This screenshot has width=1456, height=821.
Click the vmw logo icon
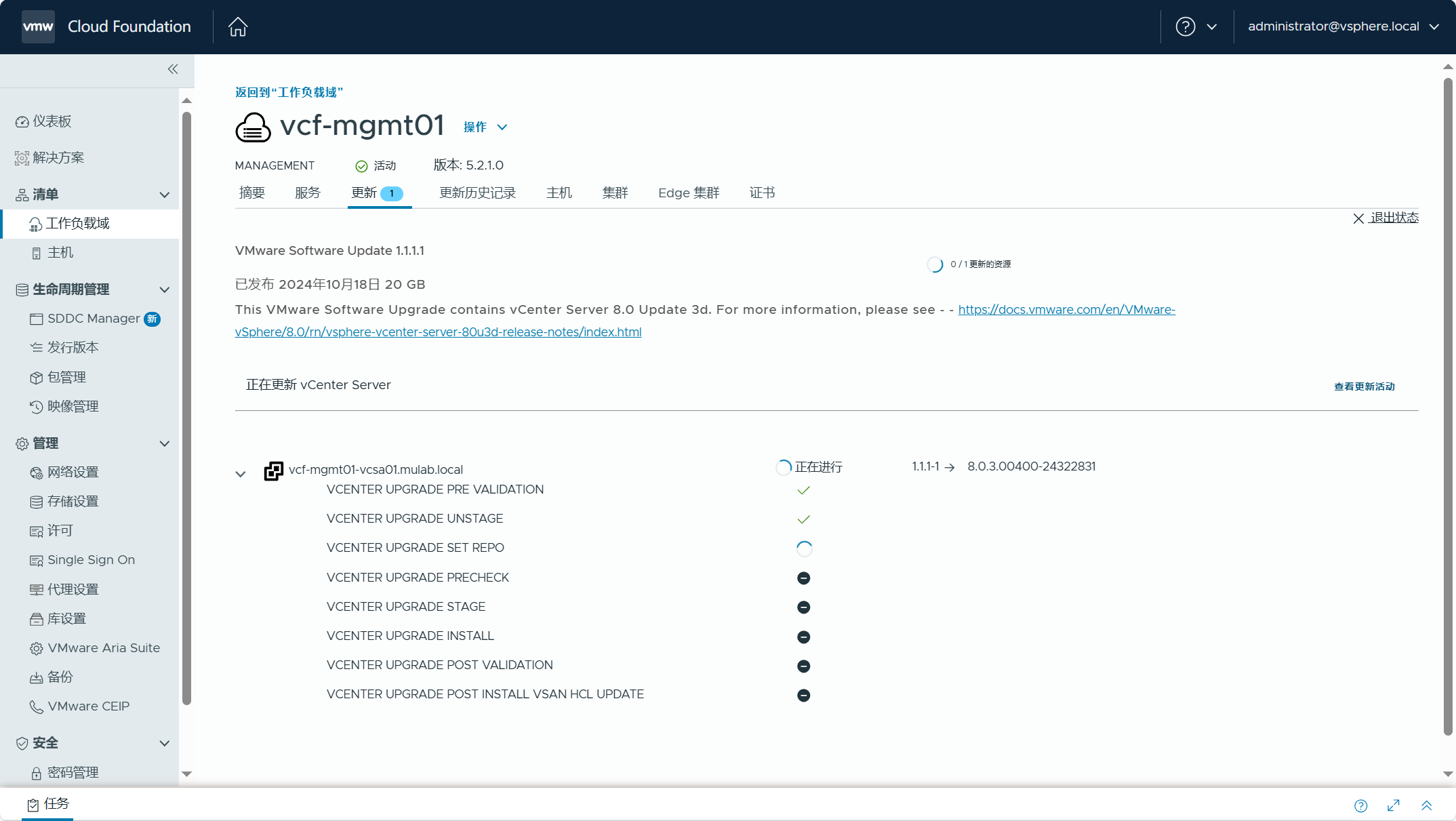click(x=38, y=26)
